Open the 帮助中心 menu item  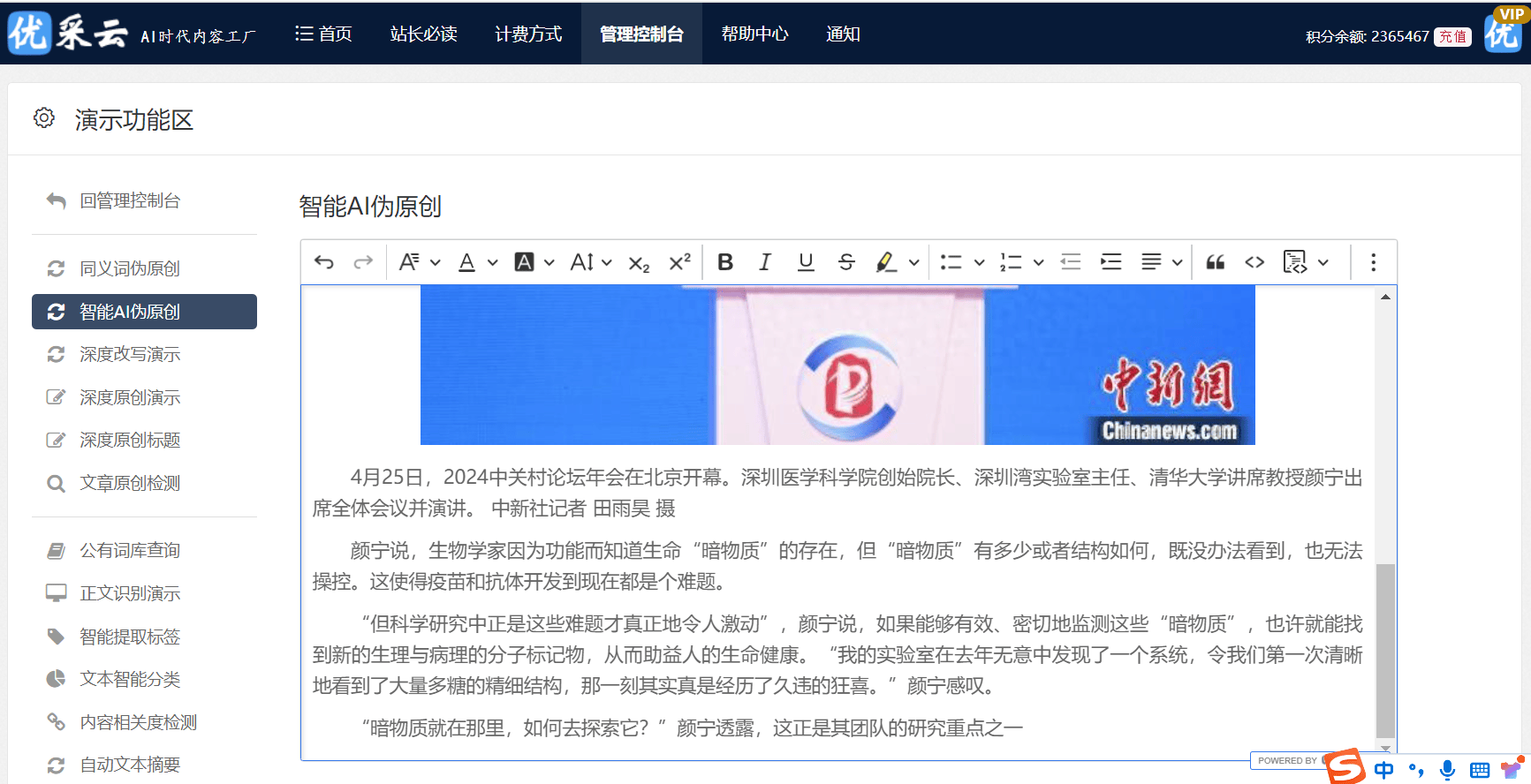point(754,34)
